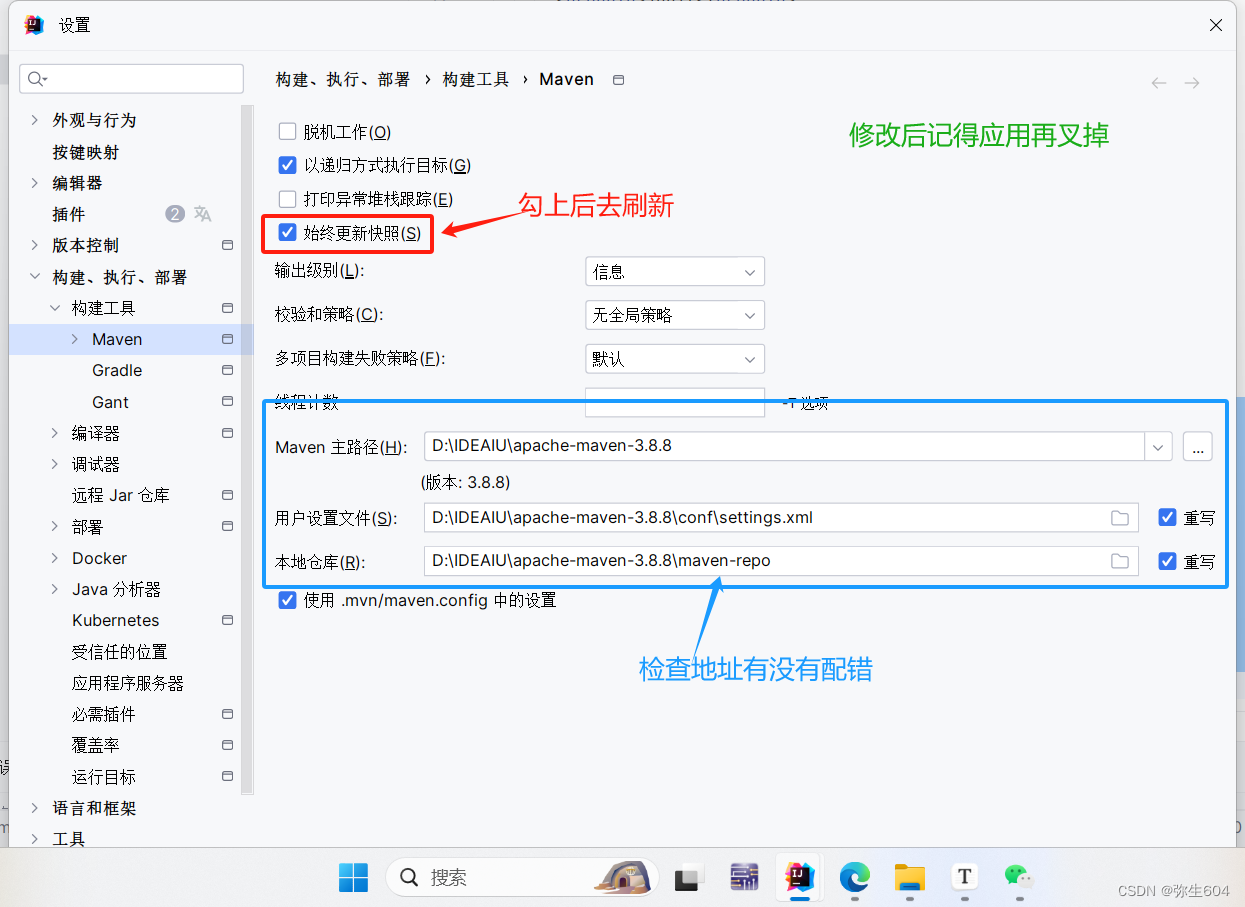This screenshot has height=907, width=1245.
Task: Click the ... browse button for Maven path
Action: point(1198,446)
